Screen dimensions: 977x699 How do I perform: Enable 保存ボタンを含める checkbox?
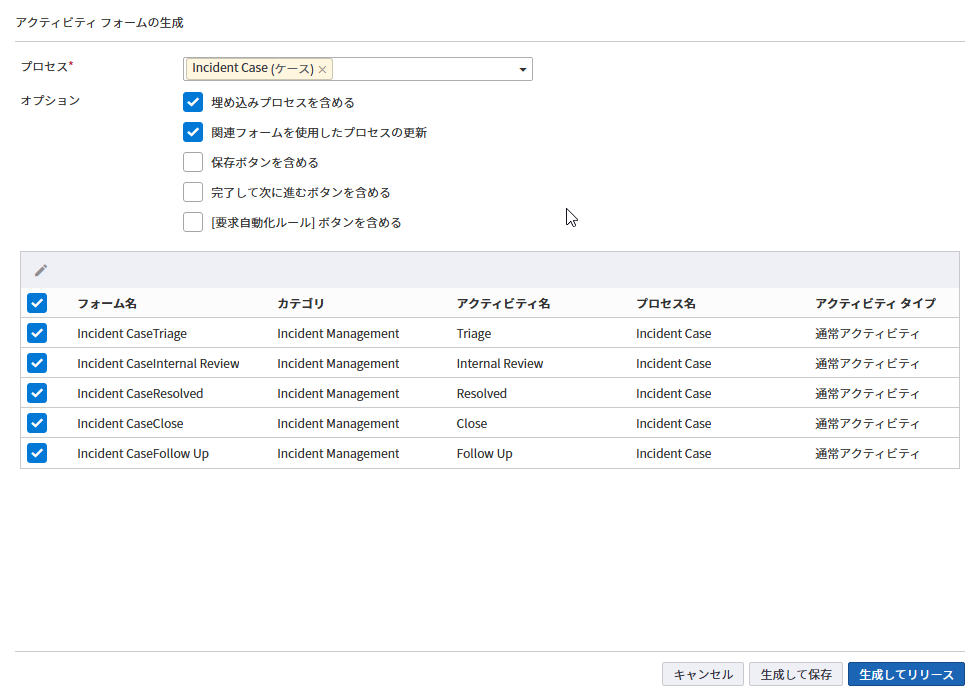(193, 162)
